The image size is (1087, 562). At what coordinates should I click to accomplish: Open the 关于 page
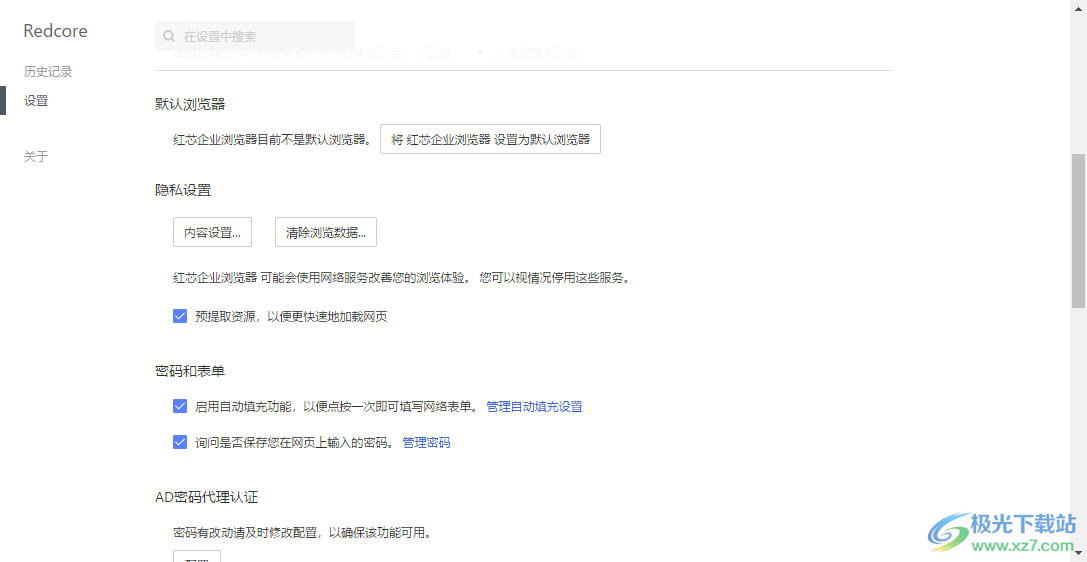[36, 157]
